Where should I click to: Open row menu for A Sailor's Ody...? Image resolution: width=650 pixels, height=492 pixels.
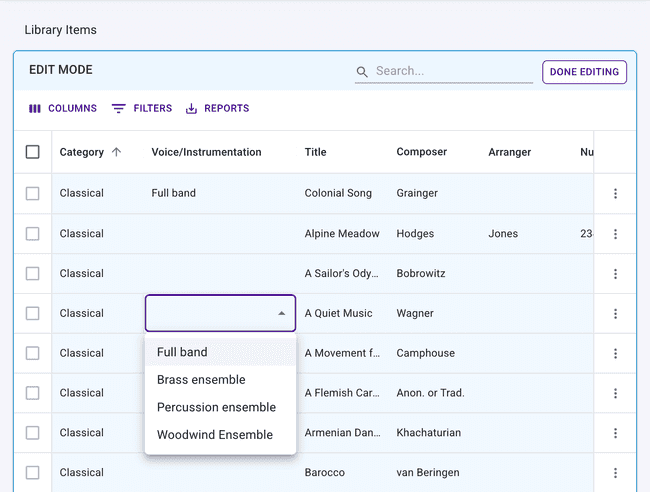coord(615,274)
